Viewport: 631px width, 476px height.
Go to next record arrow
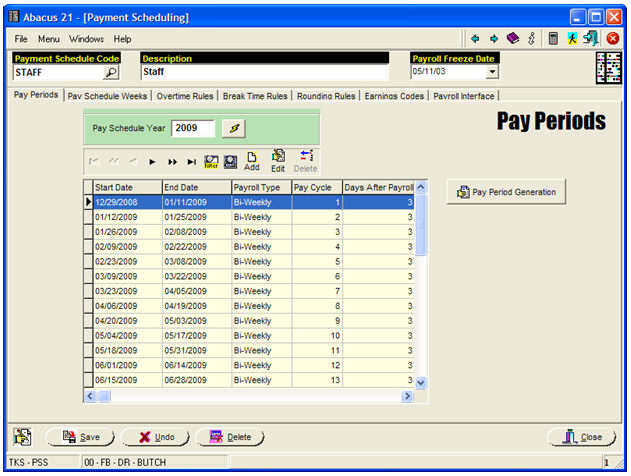click(153, 161)
